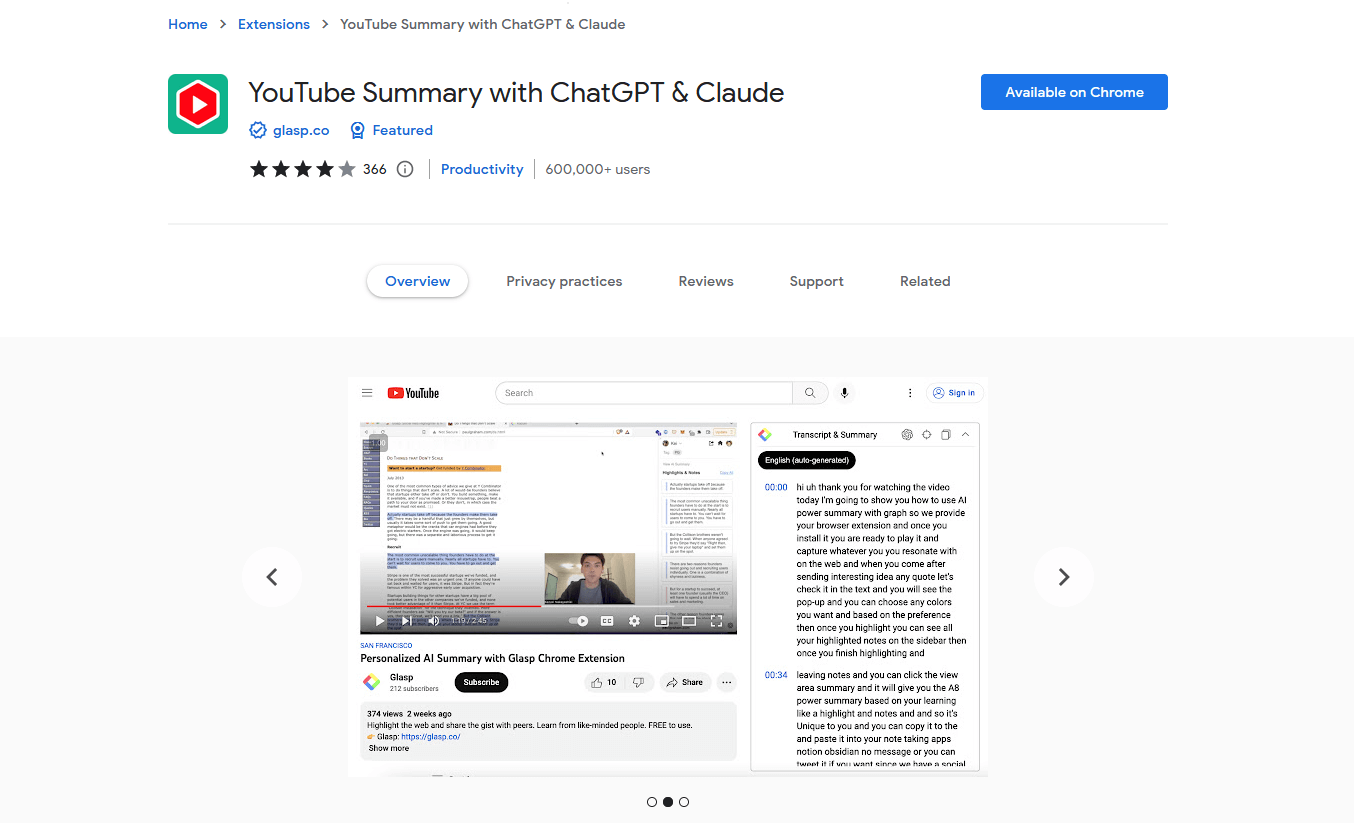Click the Home breadcrumb link
Screen dimensions: 1354x823
pos(188,24)
